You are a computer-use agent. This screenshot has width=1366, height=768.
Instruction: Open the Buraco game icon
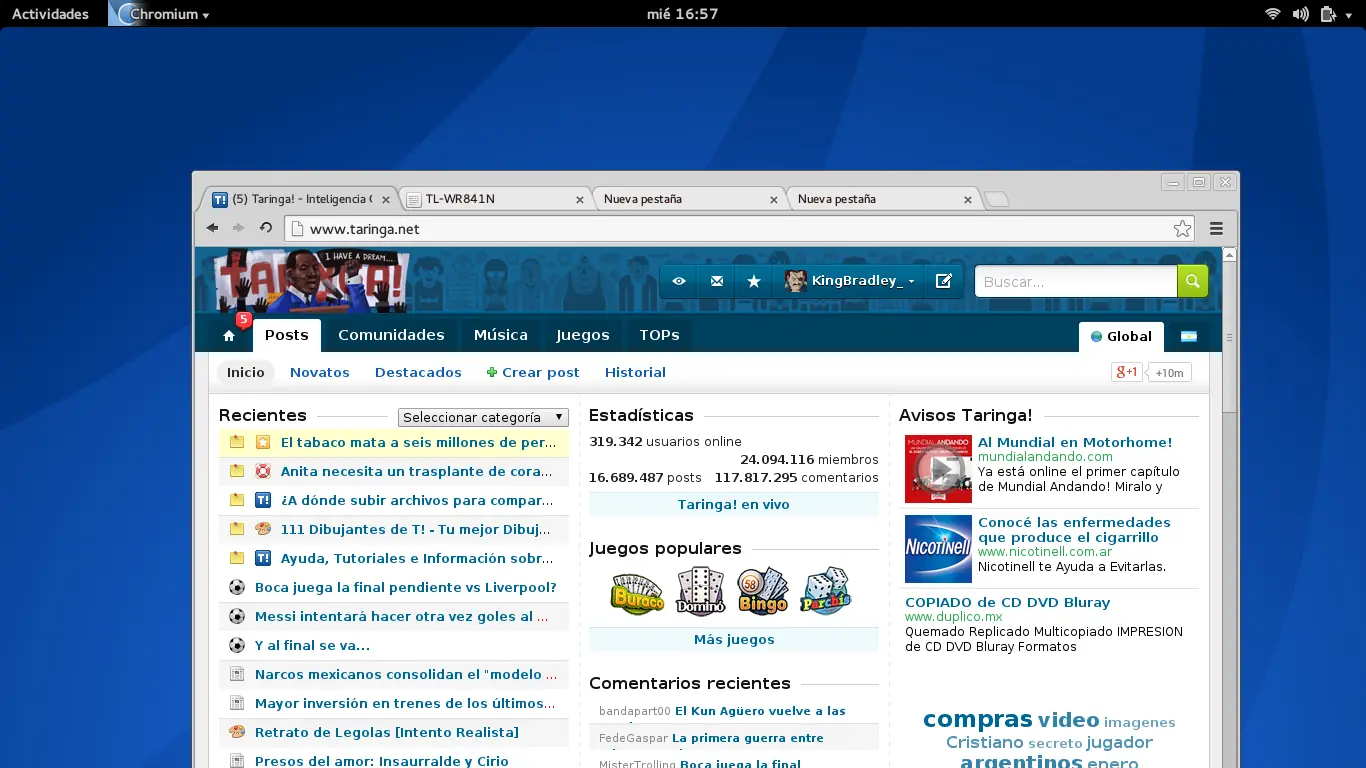point(637,593)
